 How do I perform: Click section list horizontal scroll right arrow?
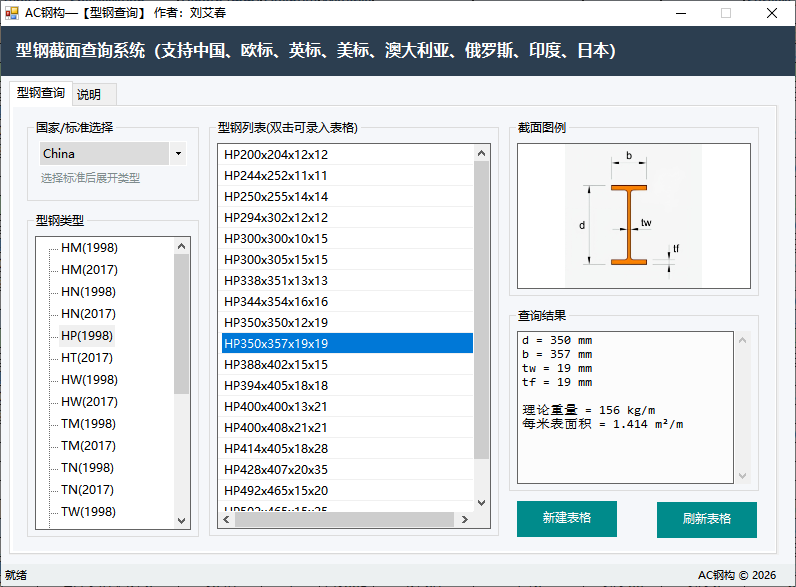(x=464, y=519)
